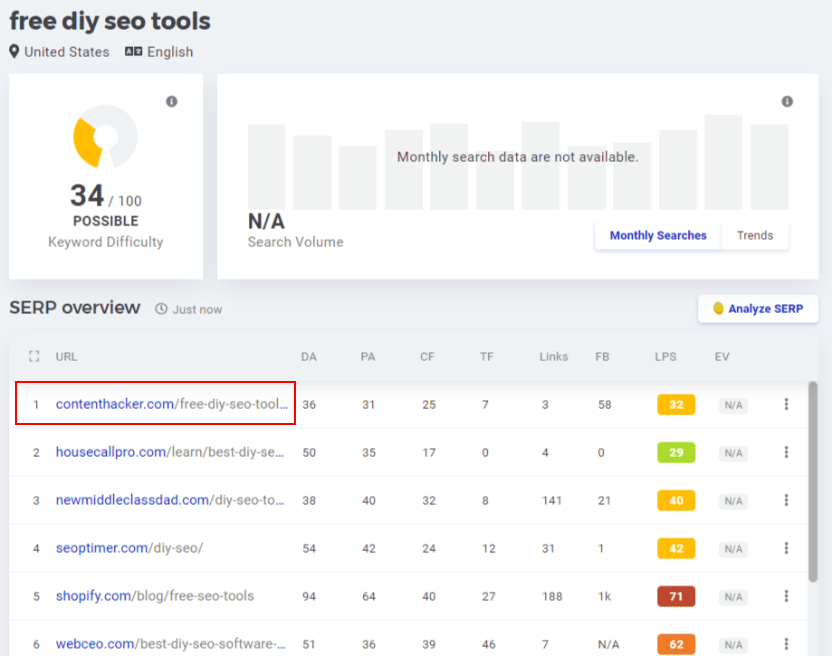Click the 141 links value for newmiddleclassdad.com
Image resolution: width=832 pixels, height=656 pixels.
pyautogui.click(x=552, y=500)
